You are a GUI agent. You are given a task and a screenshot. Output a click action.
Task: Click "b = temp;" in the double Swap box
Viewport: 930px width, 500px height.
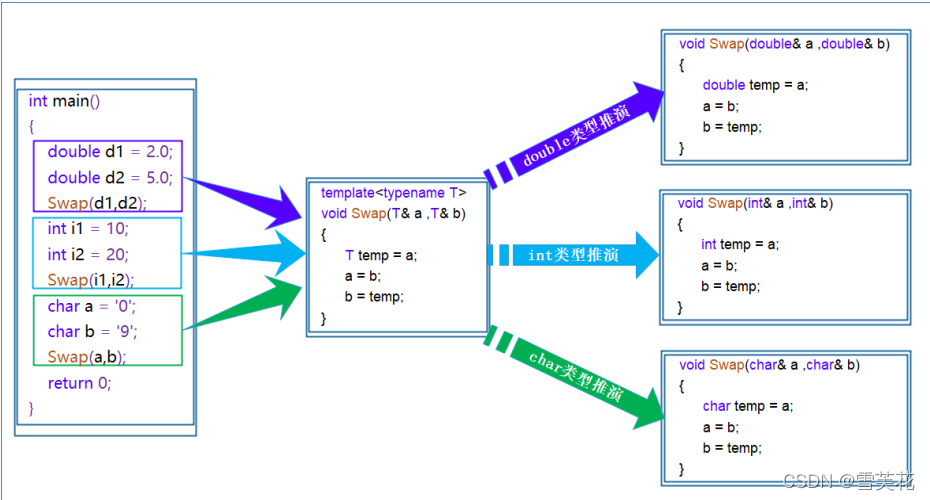[x=732, y=127]
